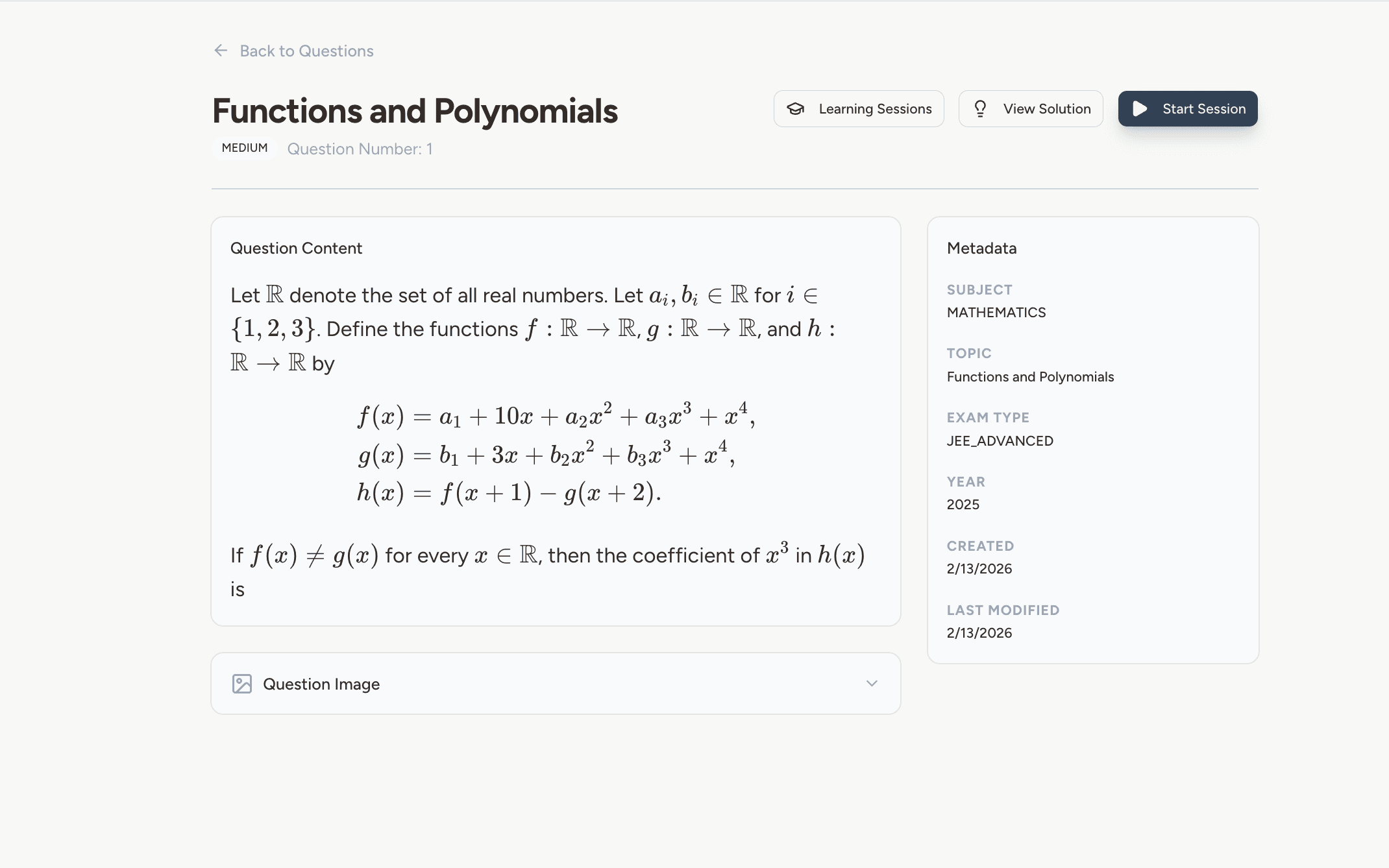Click the chevron on the Question Image panel

coord(872,683)
